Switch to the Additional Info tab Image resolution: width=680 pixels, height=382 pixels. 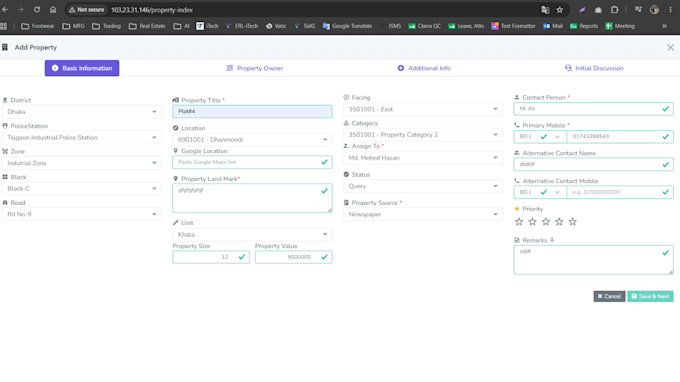[424, 68]
